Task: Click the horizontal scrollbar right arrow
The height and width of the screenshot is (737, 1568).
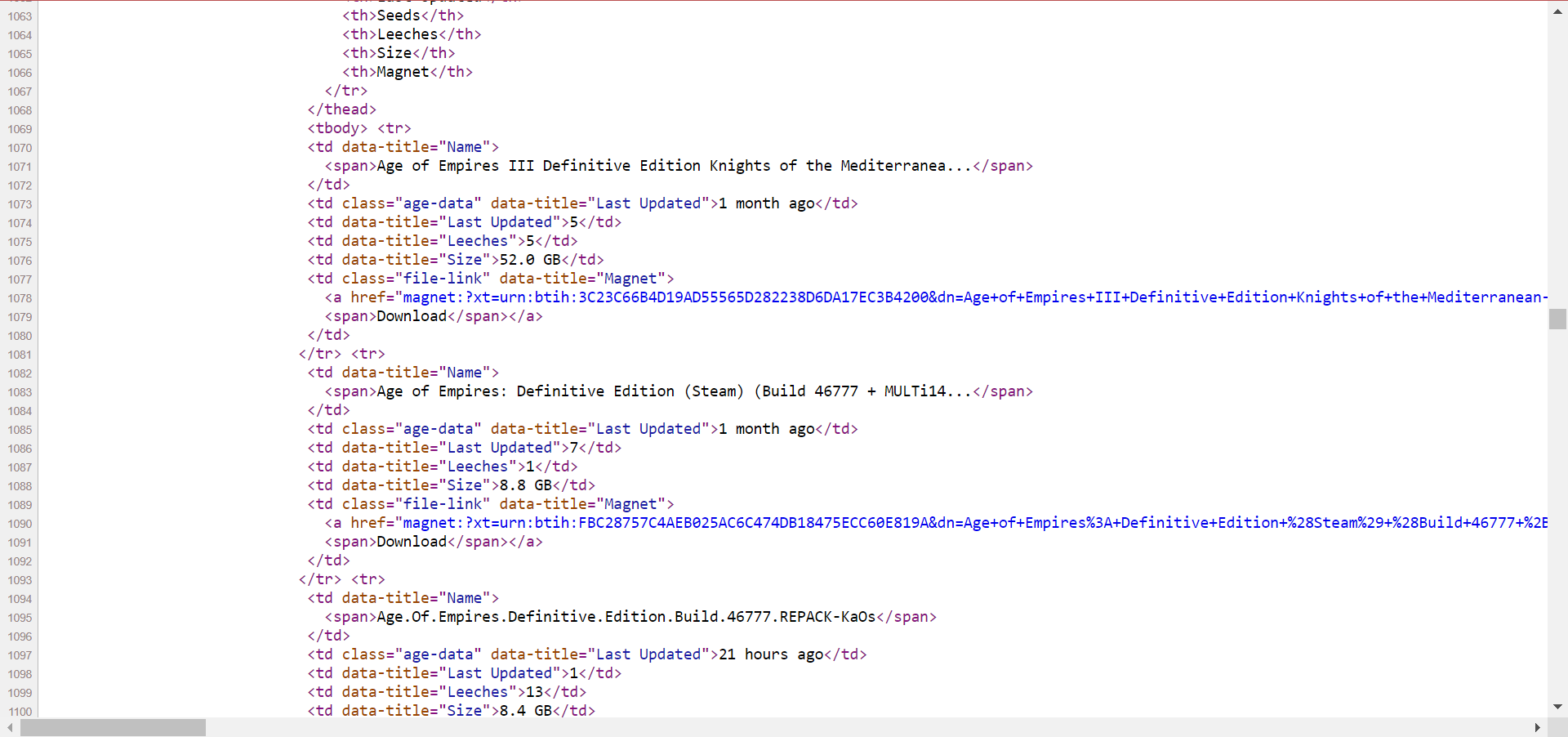Action: coord(1538,727)
